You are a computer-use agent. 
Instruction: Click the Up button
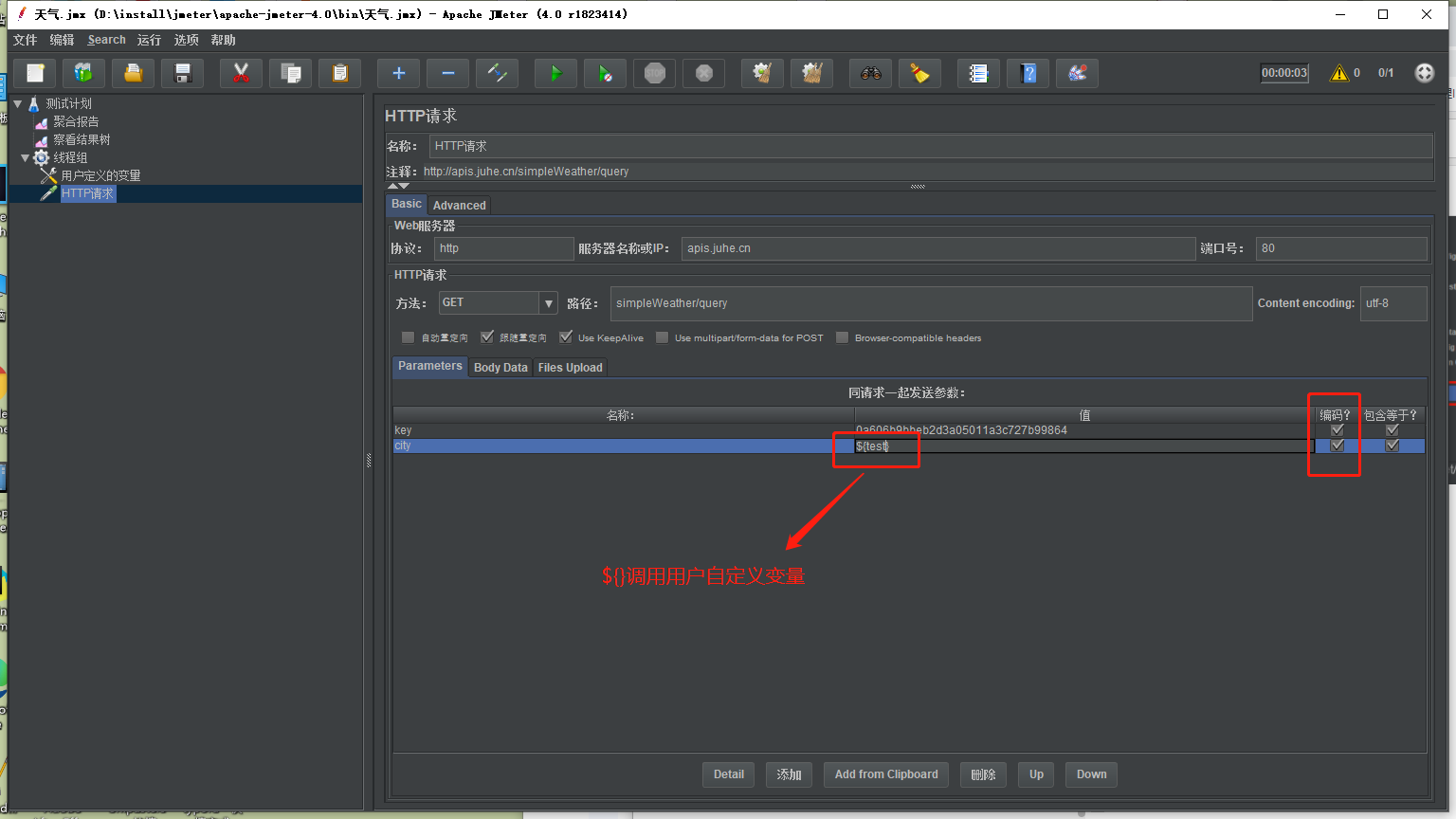1037,774
